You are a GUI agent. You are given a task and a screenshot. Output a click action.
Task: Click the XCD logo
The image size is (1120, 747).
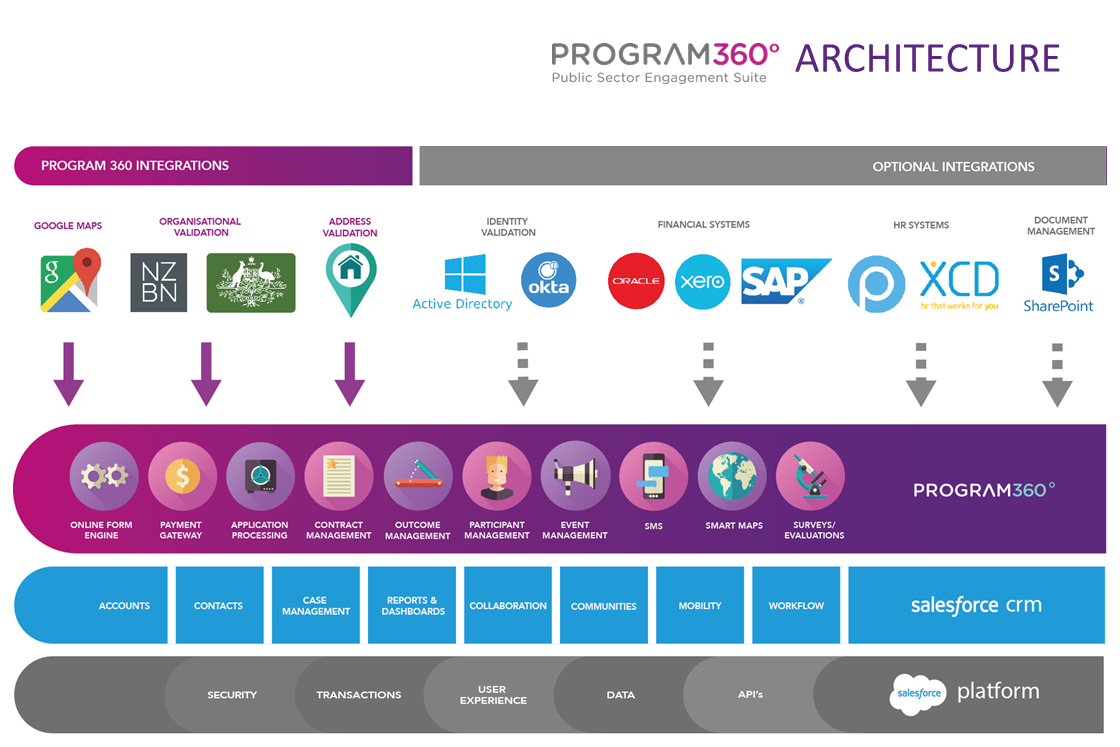point(959,285)
